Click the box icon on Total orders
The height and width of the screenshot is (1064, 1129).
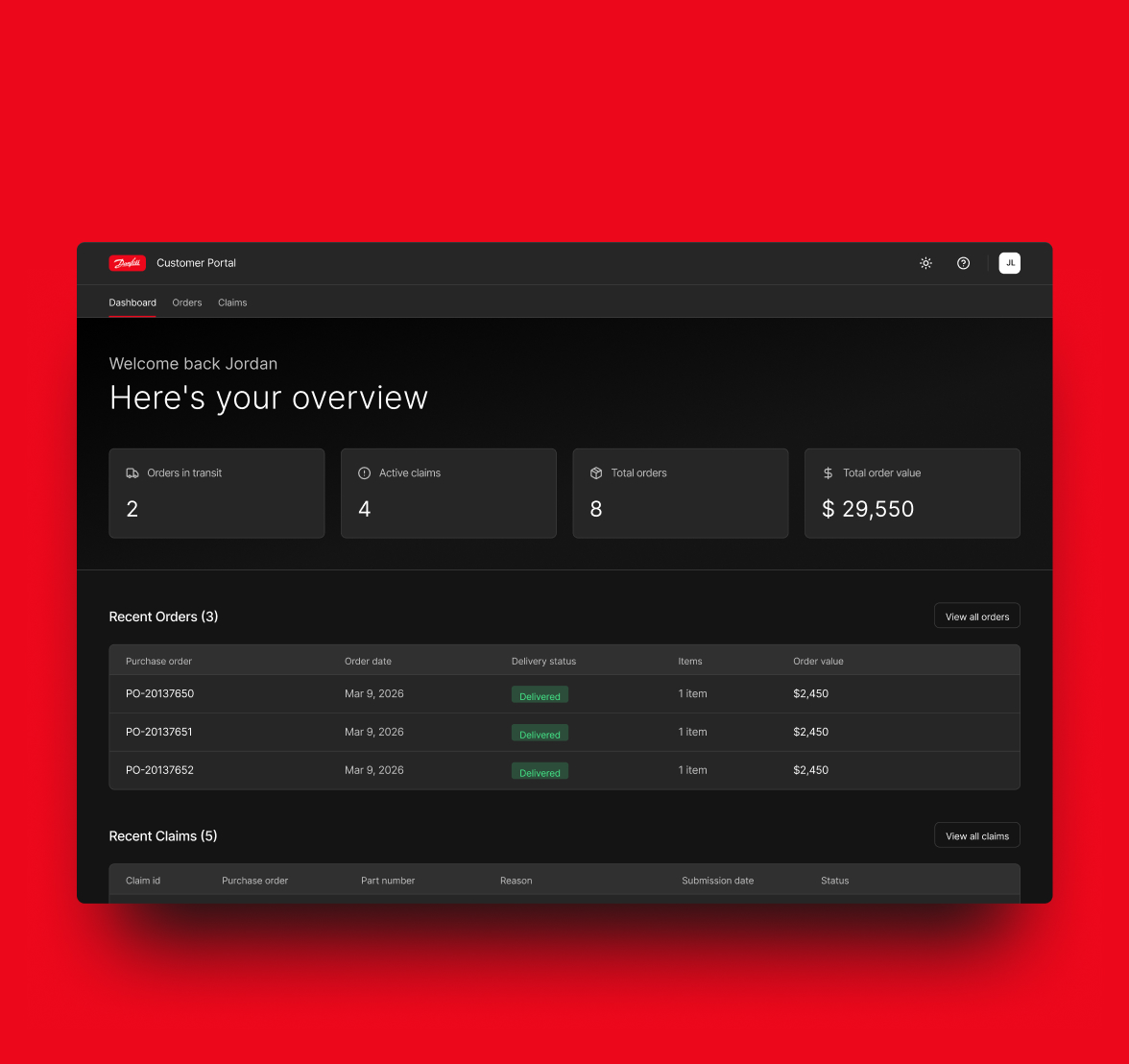point(596,473)
